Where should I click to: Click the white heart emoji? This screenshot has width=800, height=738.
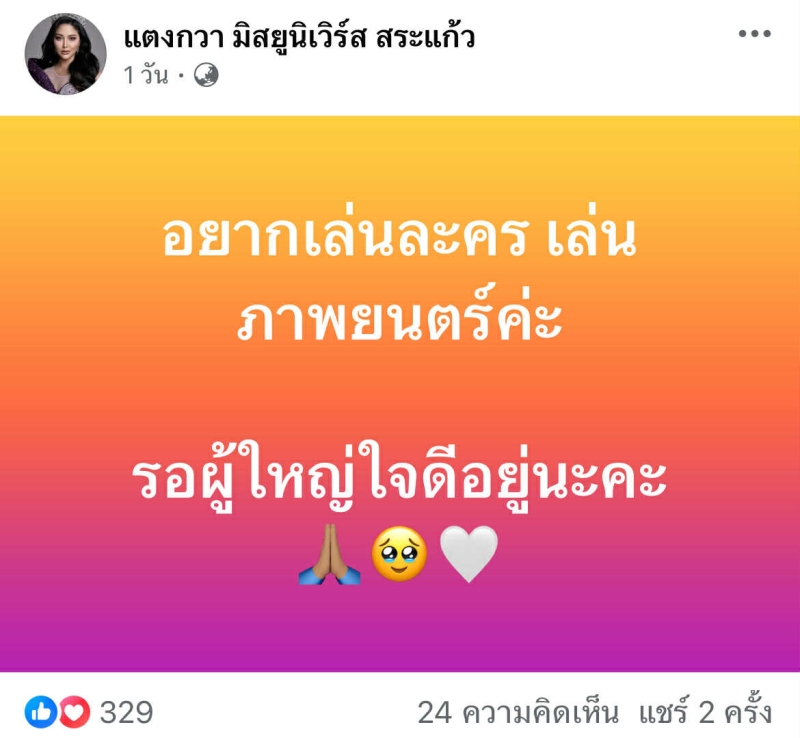(x=468, y=554)
